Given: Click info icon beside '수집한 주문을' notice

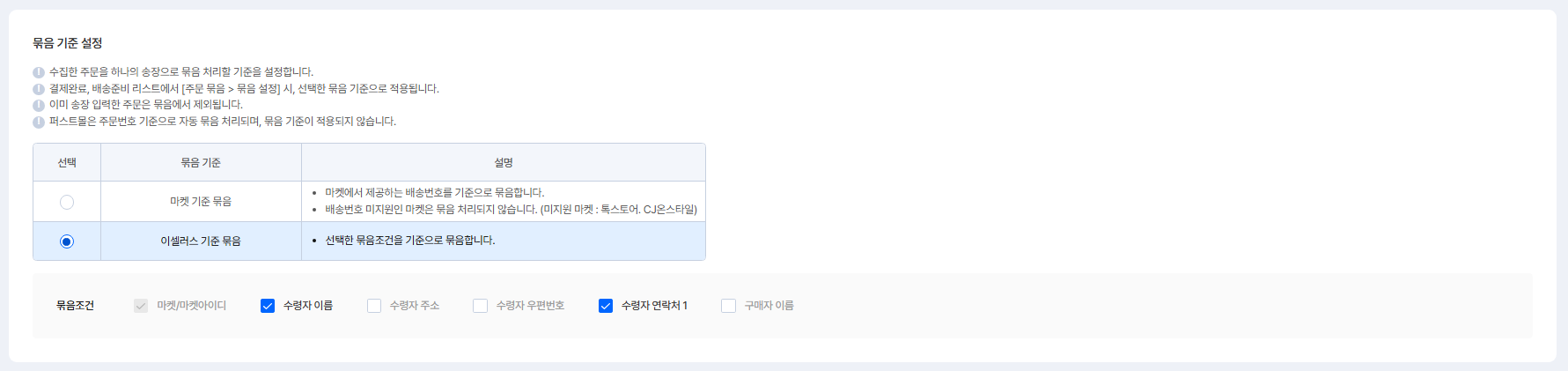Looking at the screenshot, I should (x=39, y=72).
